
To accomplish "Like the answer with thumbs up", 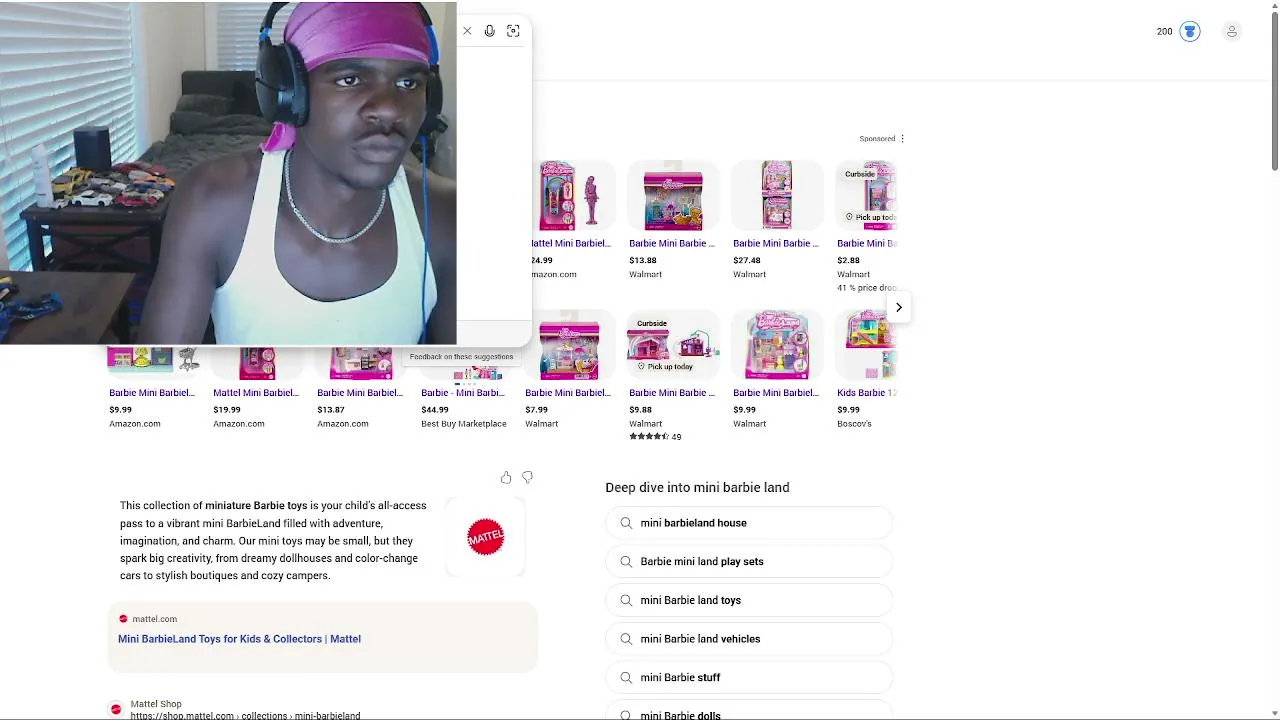I will coord(506,478).
